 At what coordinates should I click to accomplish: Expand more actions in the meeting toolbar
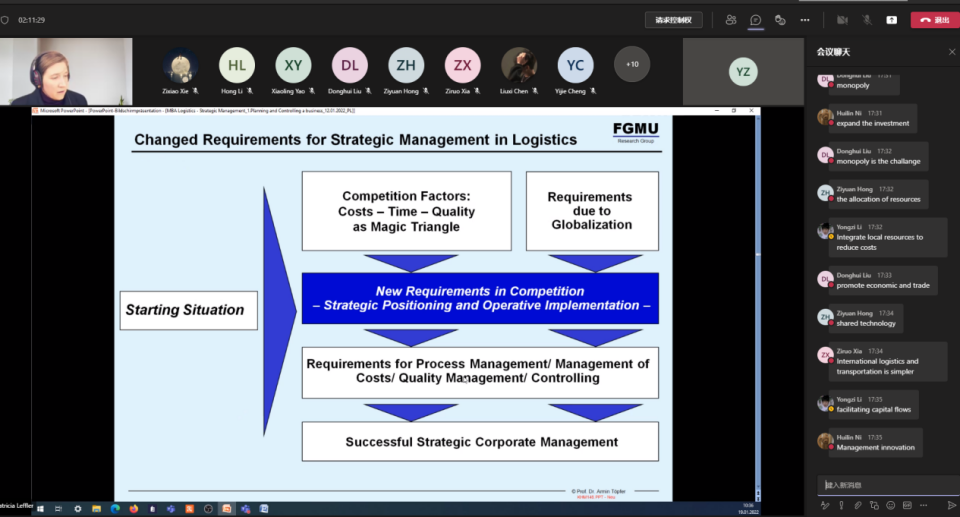[805, 20]
